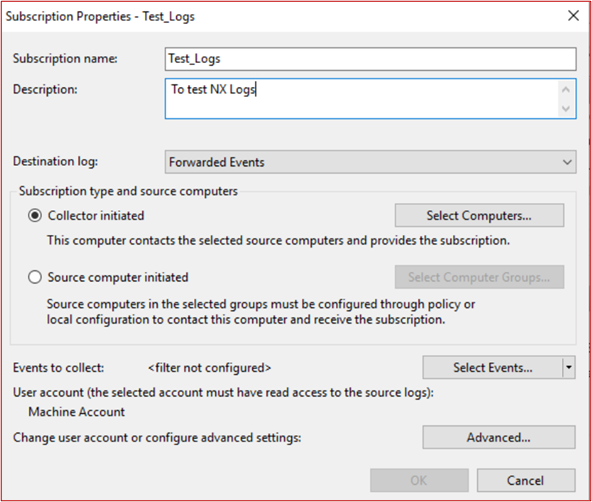Click the disabled Select Computer Groups button
Viewport: 592px width, 502px height.
[479, 277]
